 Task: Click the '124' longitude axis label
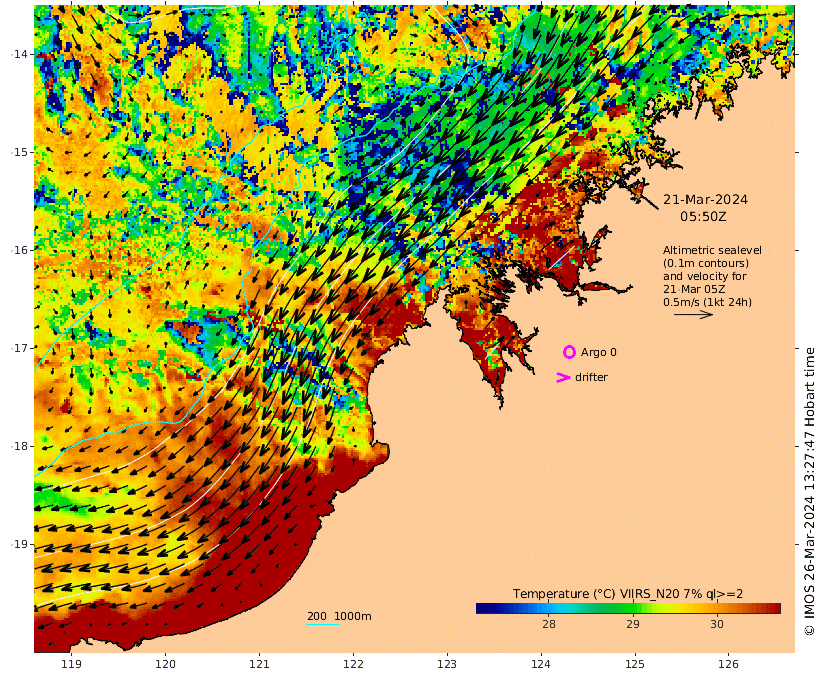(541, 664)
